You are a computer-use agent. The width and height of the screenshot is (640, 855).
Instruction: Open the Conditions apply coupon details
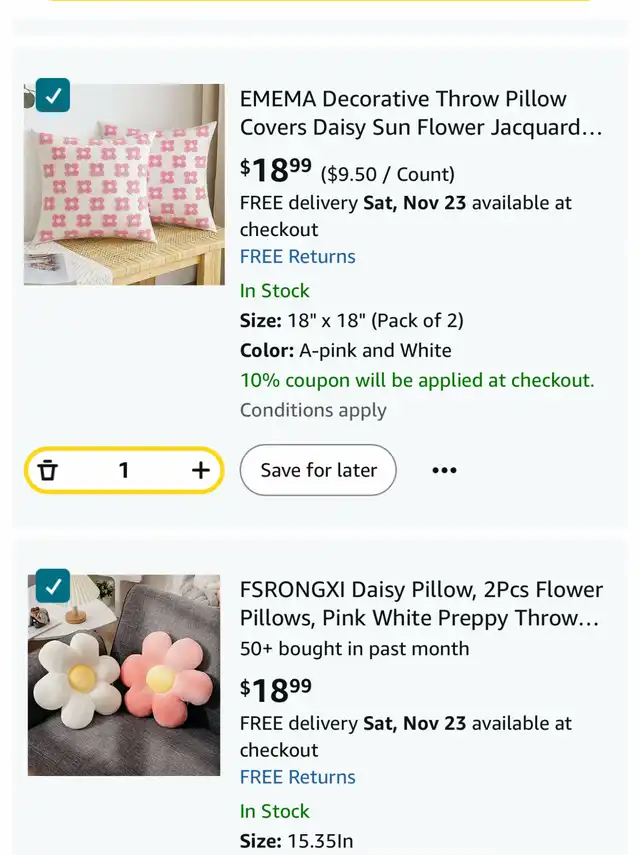coord(313,410)
